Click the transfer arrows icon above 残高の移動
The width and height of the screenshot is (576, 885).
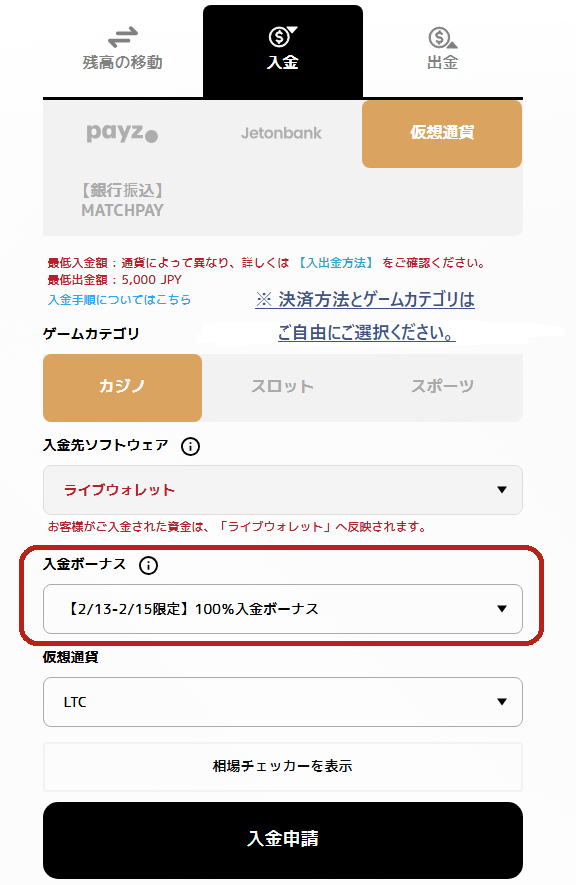click(122, 37)
